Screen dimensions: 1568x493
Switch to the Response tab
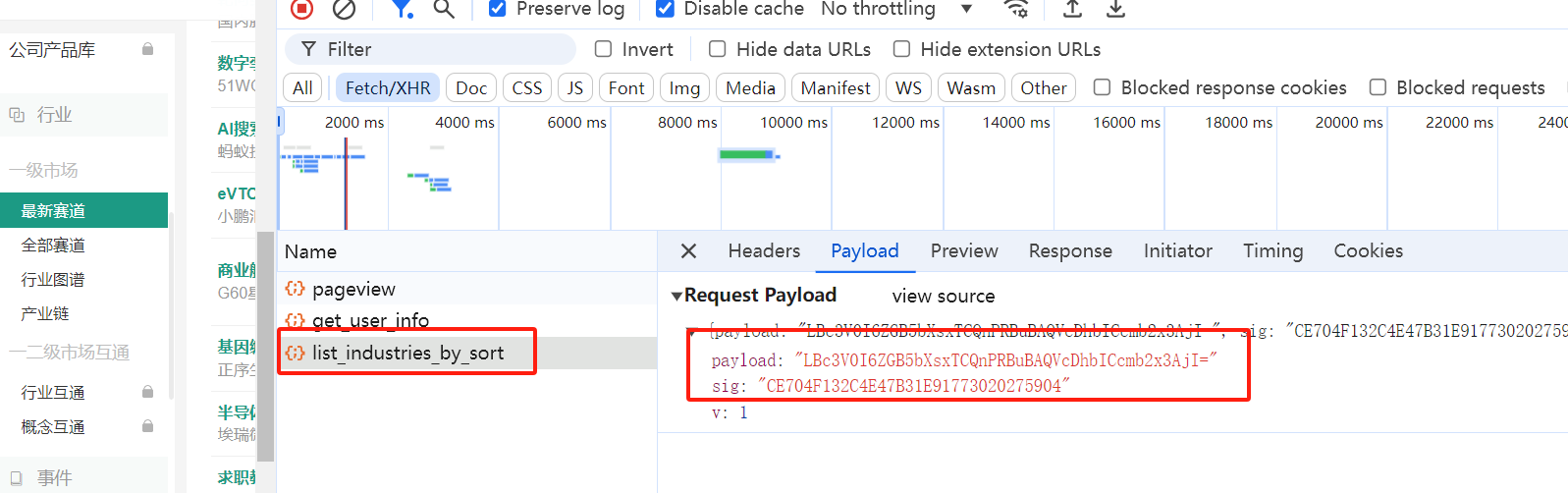tap(1070, 251)
